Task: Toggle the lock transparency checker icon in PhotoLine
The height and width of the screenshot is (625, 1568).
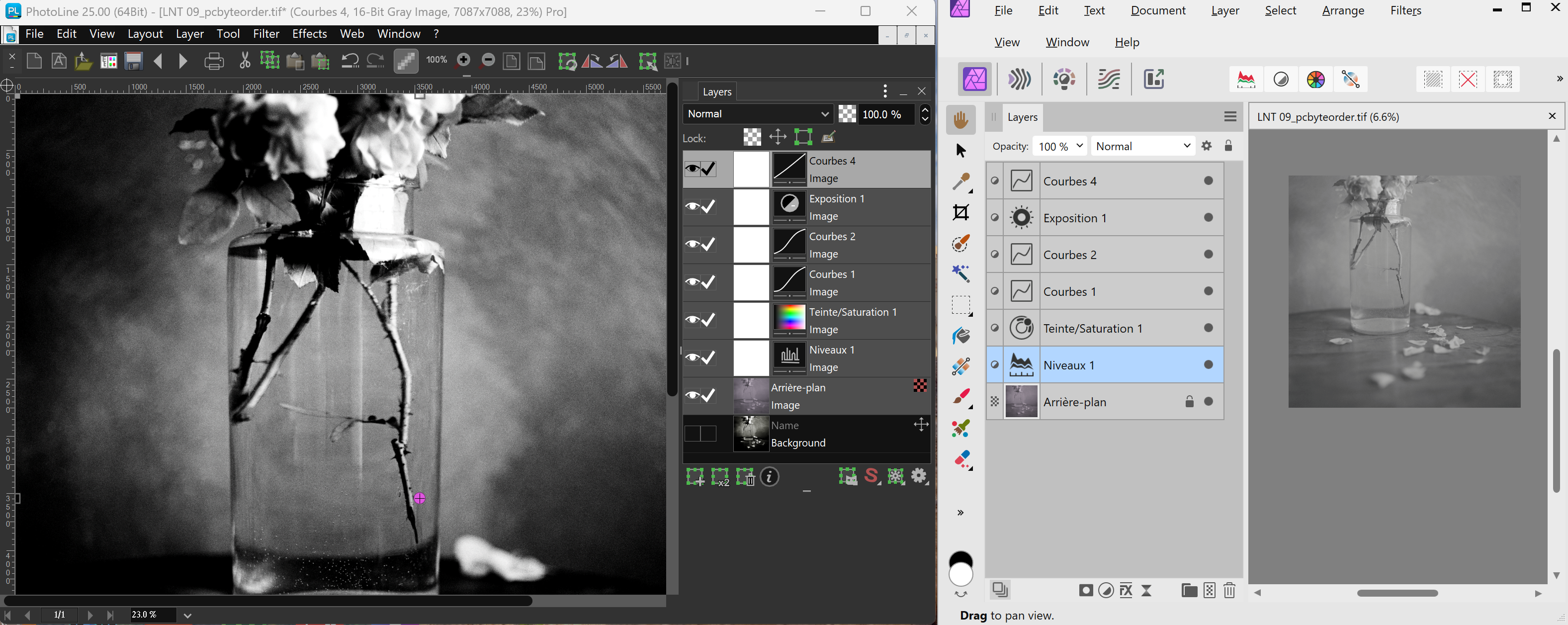Action: point(752,138)
